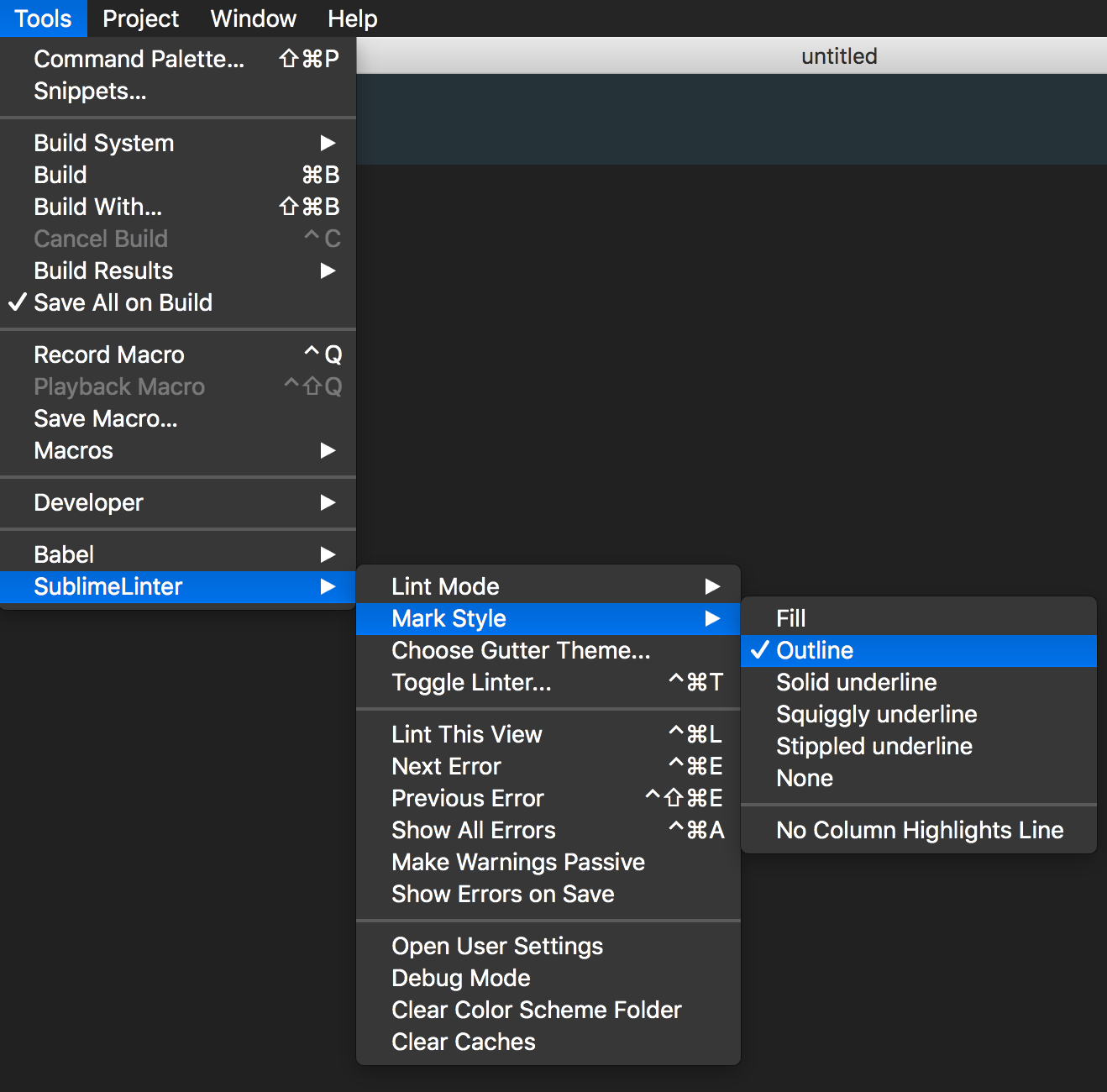Open the SublimeLinter submenu
Viewport: 1107px width, 1092px height.
point(178,586)
